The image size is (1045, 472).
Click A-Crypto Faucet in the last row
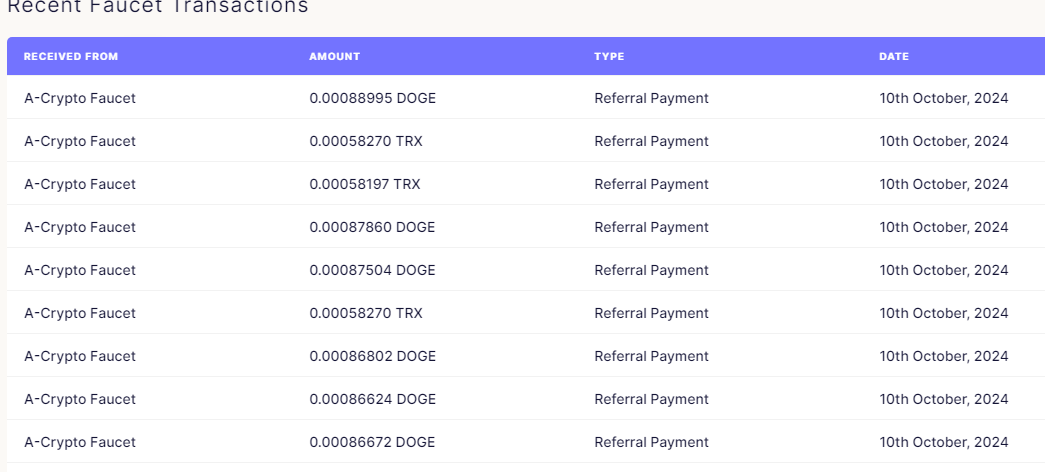click(80, 442)
